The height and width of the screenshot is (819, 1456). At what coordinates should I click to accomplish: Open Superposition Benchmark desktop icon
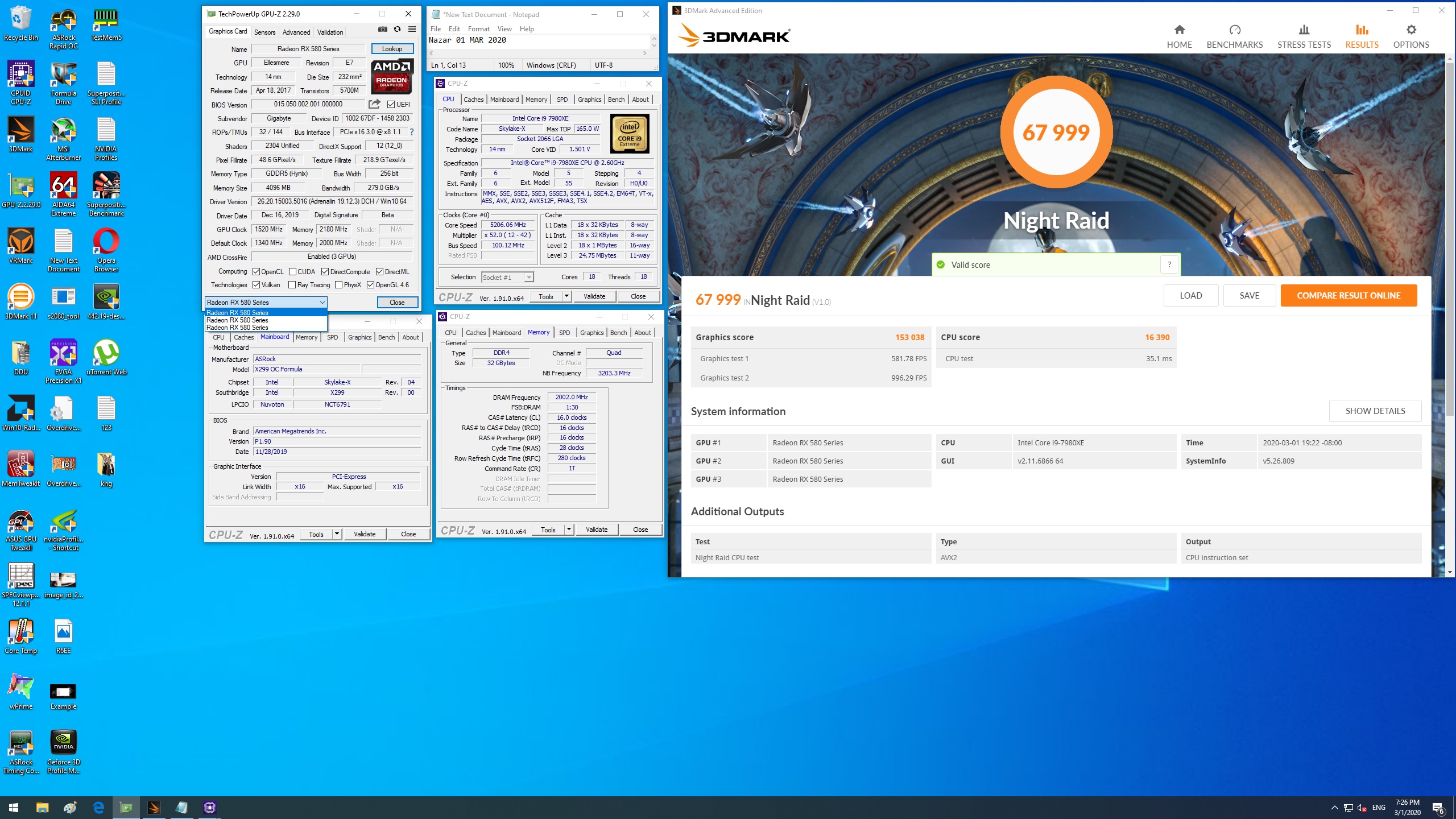tap(106, 195)
